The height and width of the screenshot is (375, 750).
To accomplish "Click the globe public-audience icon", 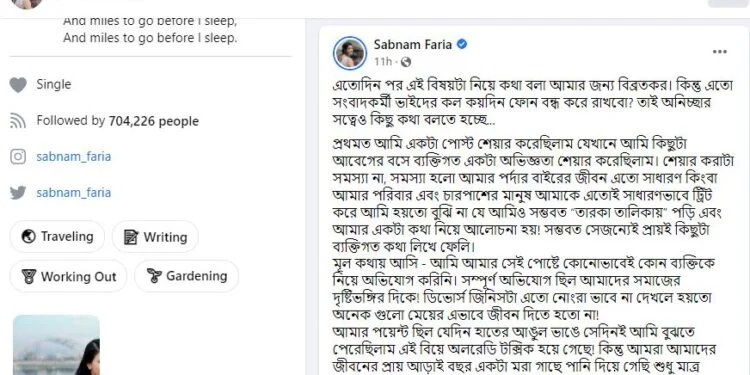I will (x=406, y=62).
